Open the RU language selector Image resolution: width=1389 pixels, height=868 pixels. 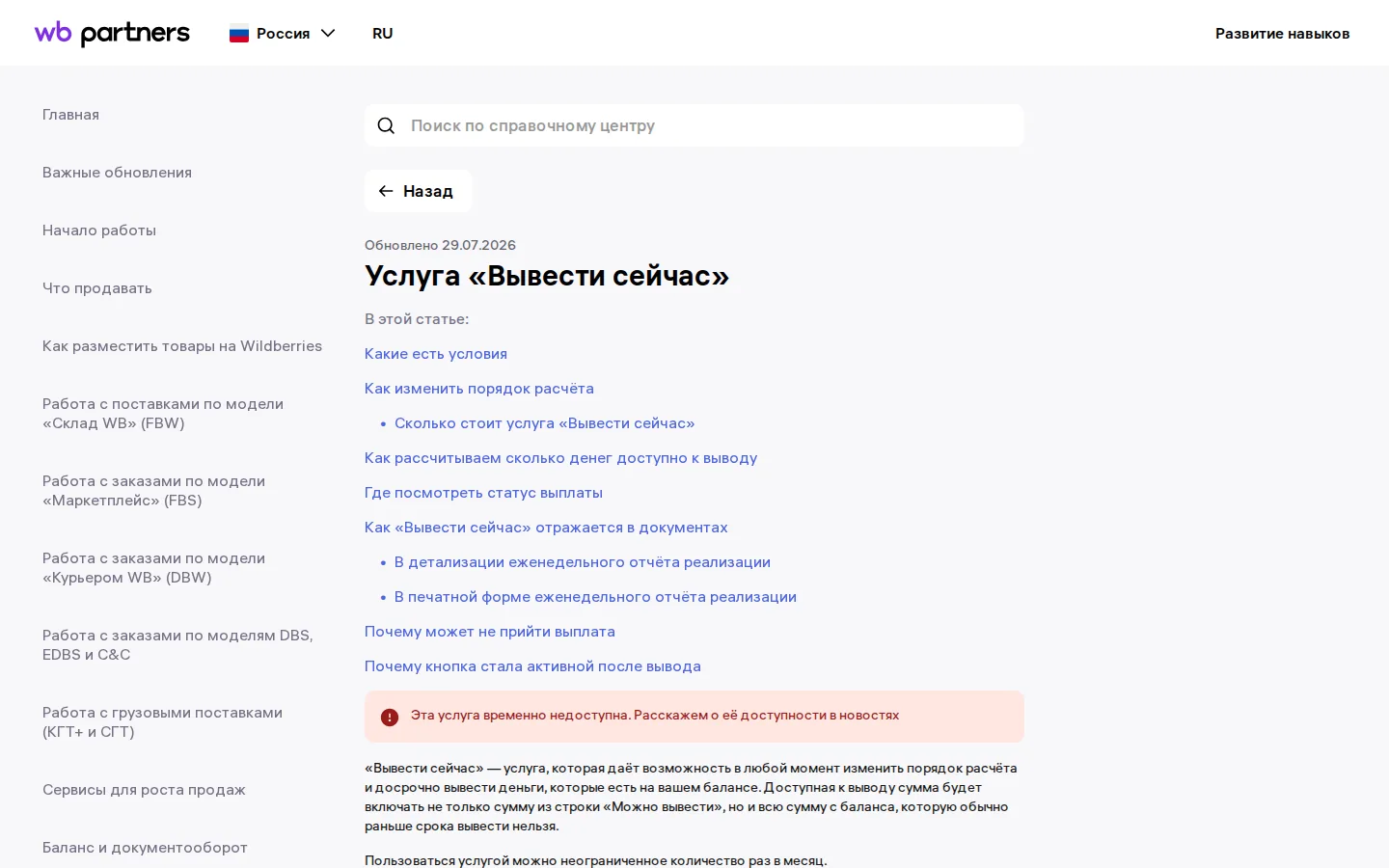coord(383,34)
